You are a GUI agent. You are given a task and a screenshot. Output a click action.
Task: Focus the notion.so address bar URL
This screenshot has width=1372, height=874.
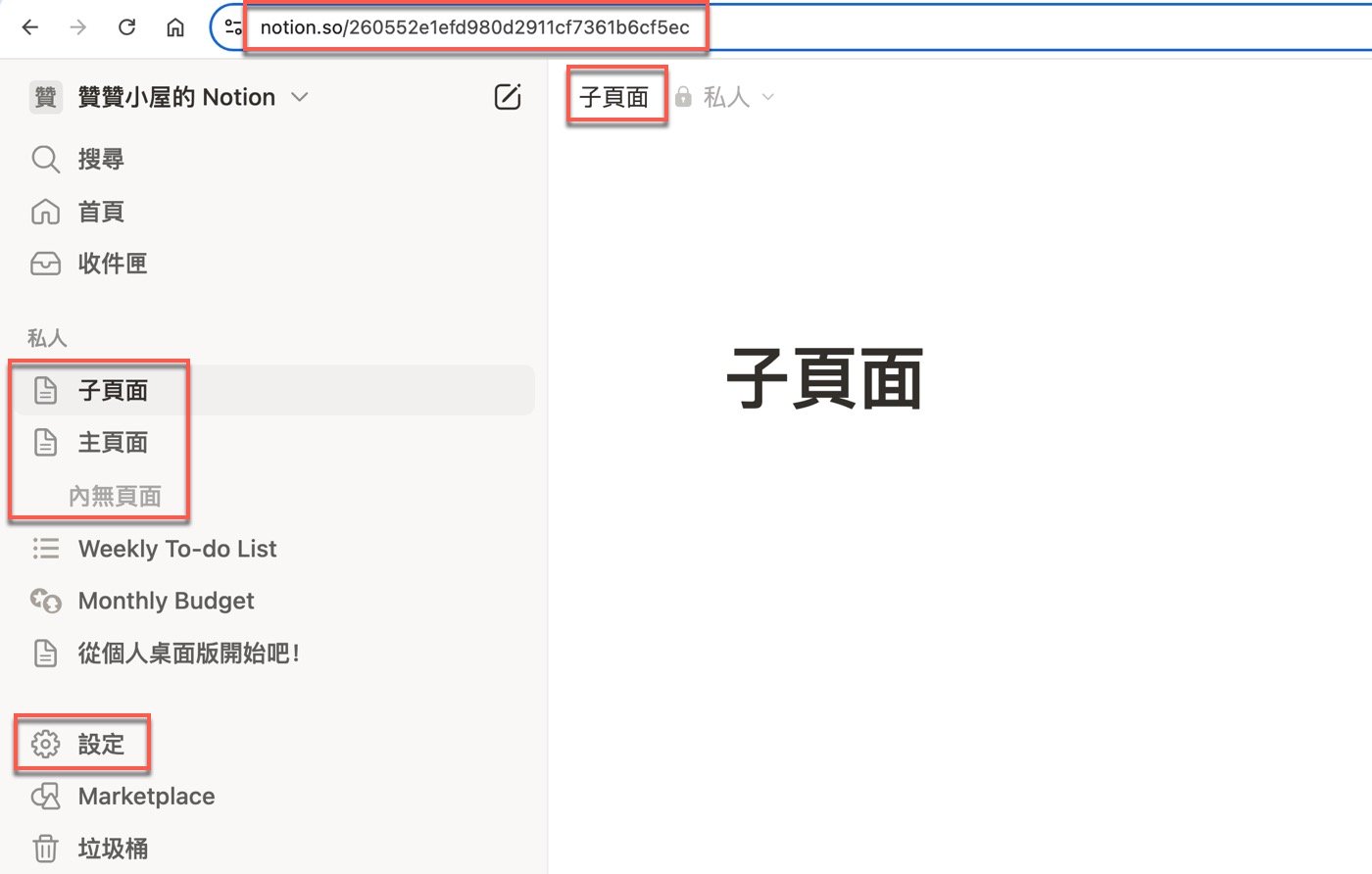point(475,27)
